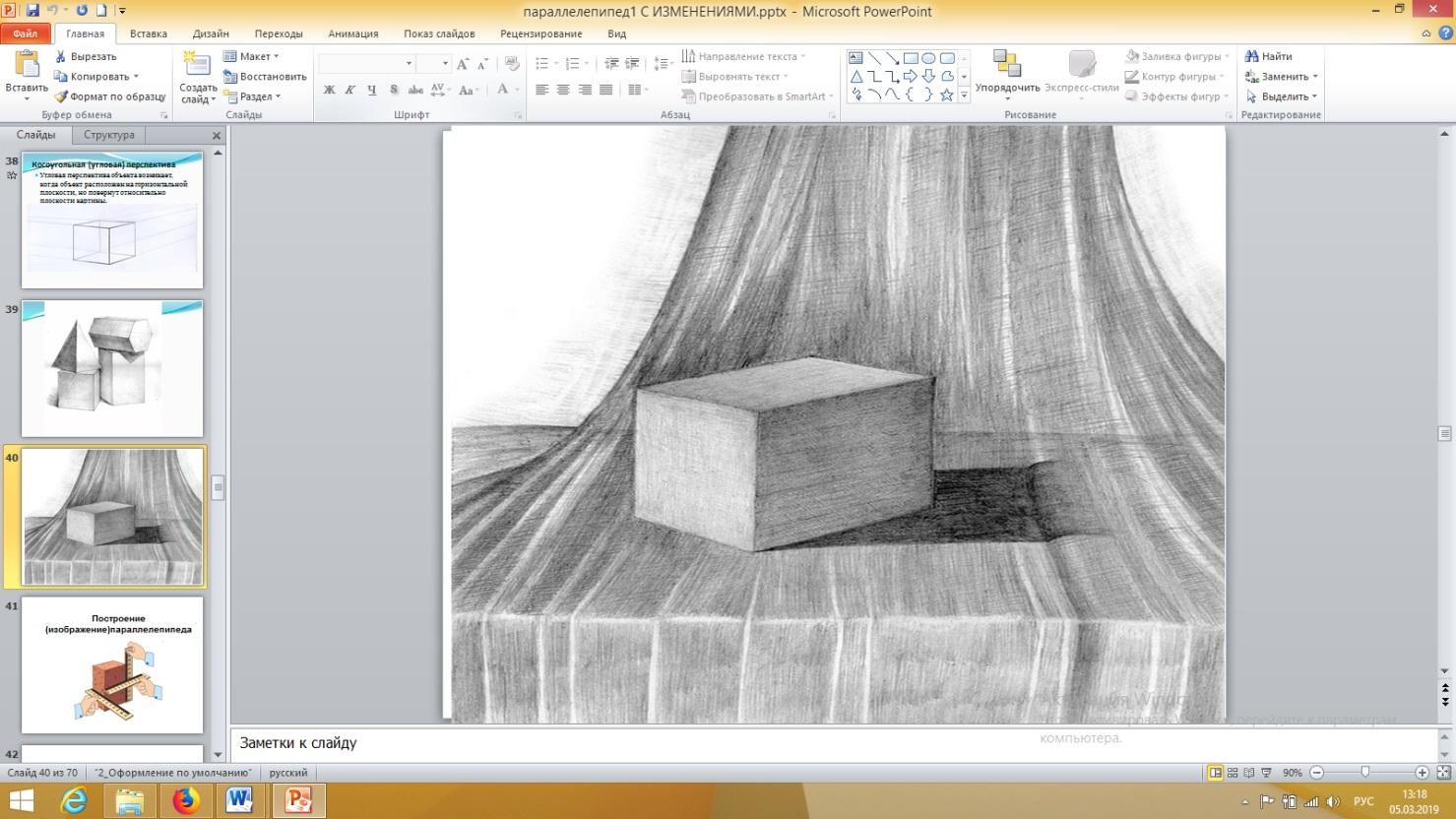Open Internet Explorer from the taskbar

pos(74,801)
